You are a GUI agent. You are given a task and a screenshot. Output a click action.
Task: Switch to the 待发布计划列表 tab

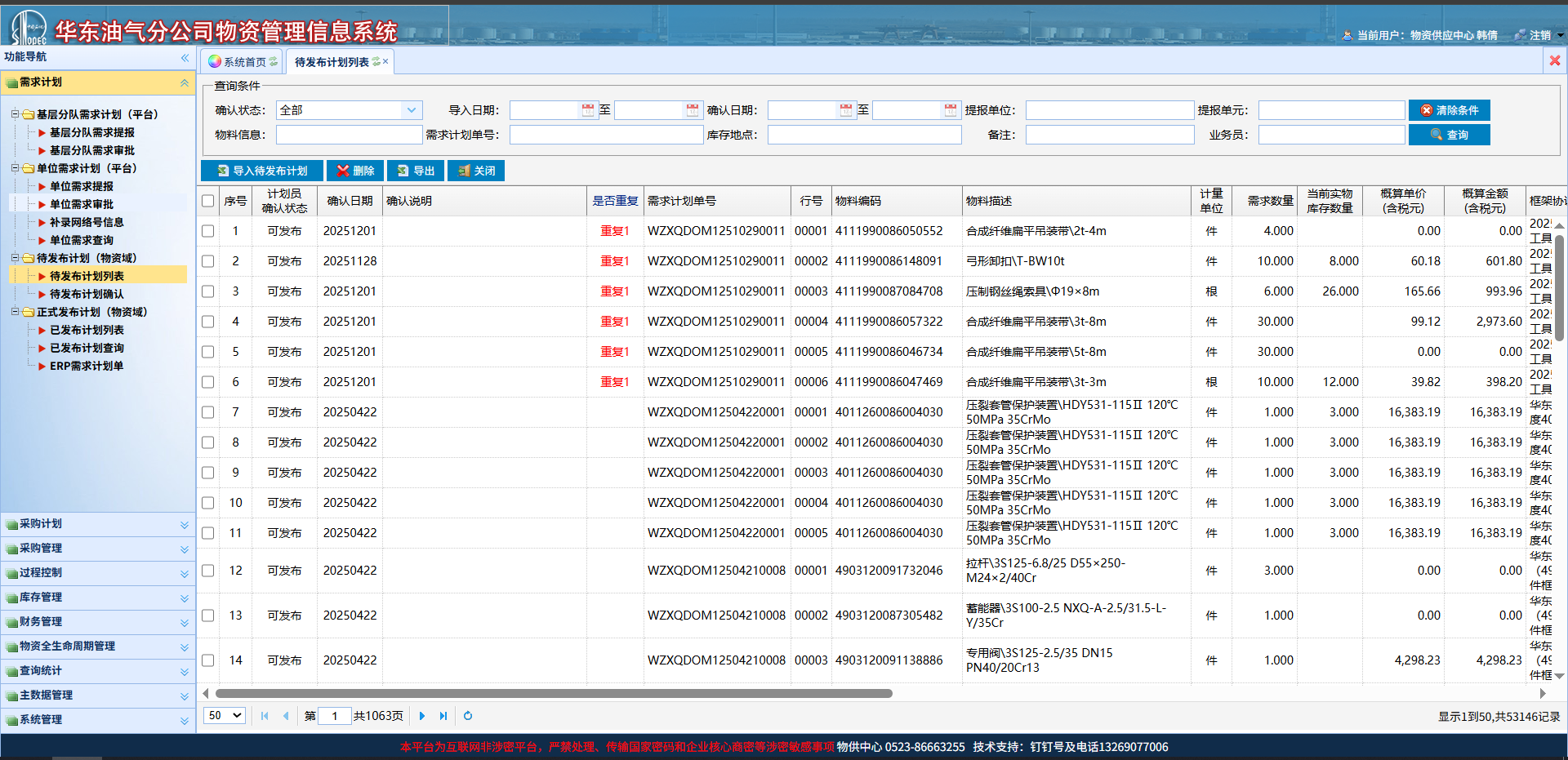338,62
